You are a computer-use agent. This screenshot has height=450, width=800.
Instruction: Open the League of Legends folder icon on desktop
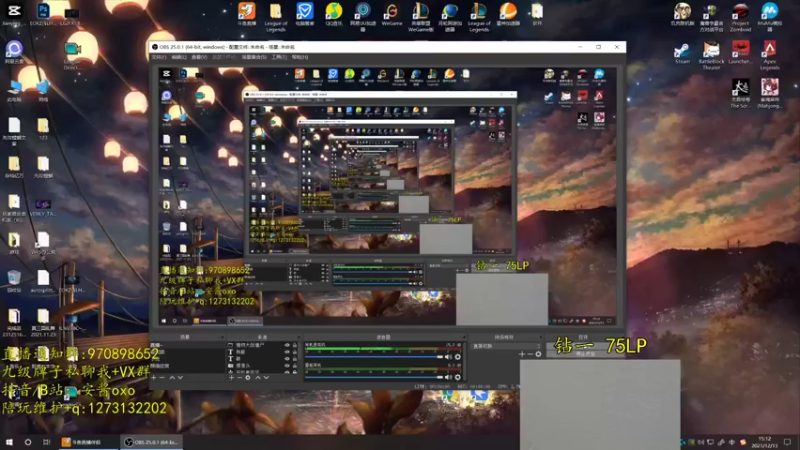pyautogui.click(x=276, y=17)
